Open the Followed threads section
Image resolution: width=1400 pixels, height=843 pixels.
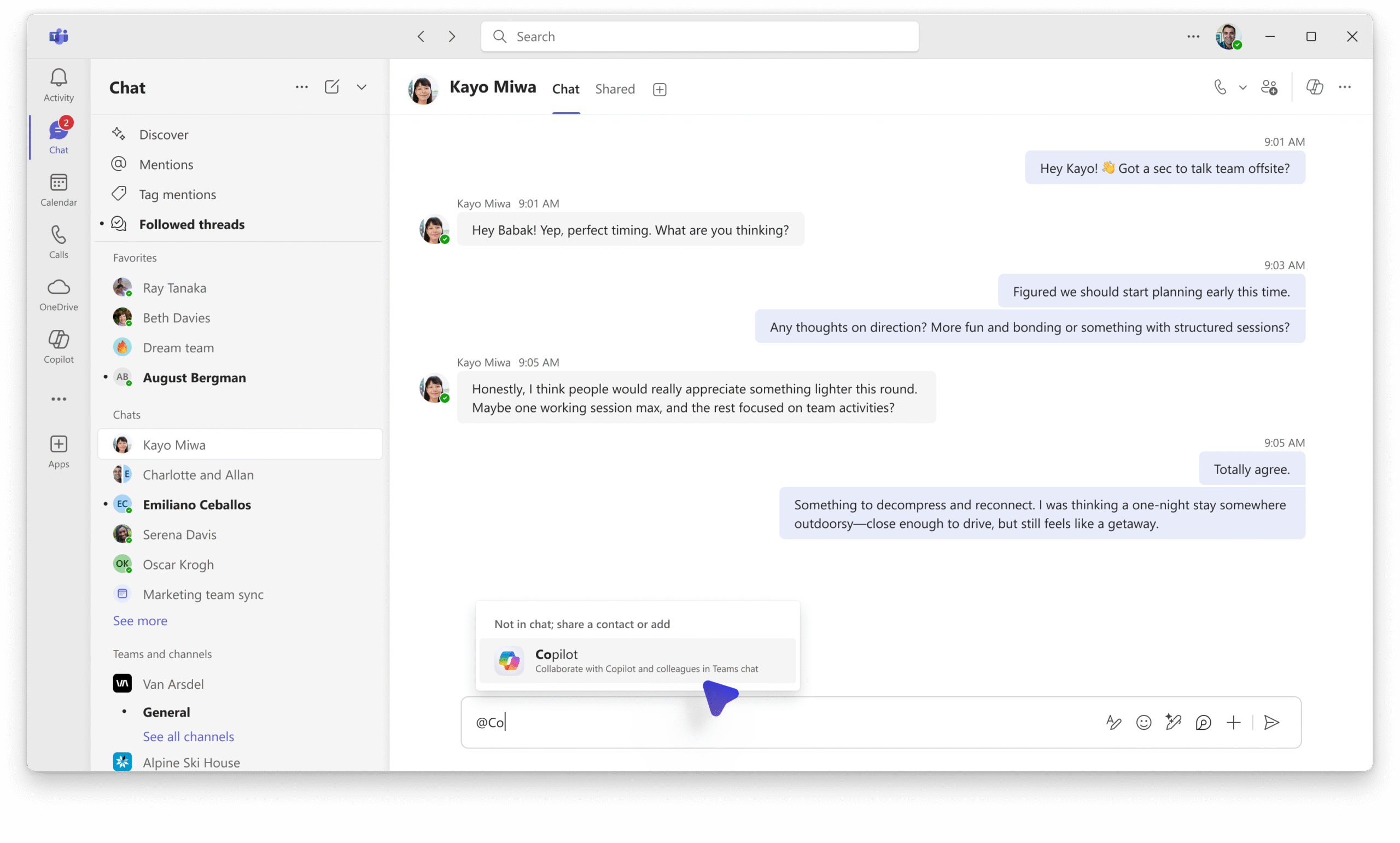pyautogui.click(x=192, y=224)
